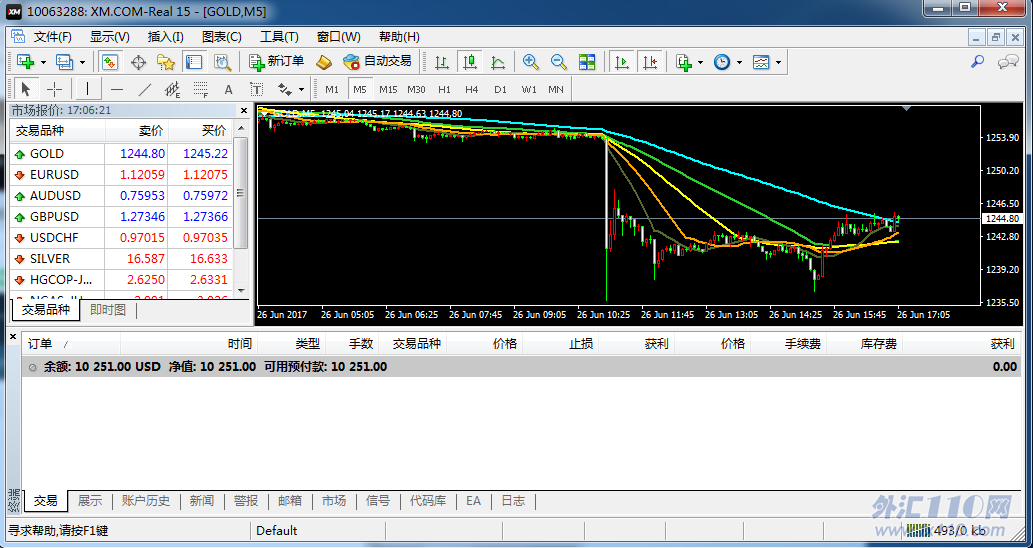Screen dimensions: 1033x548
Task: Switch to the 账户历史 tab
Action: pos(146,501)
